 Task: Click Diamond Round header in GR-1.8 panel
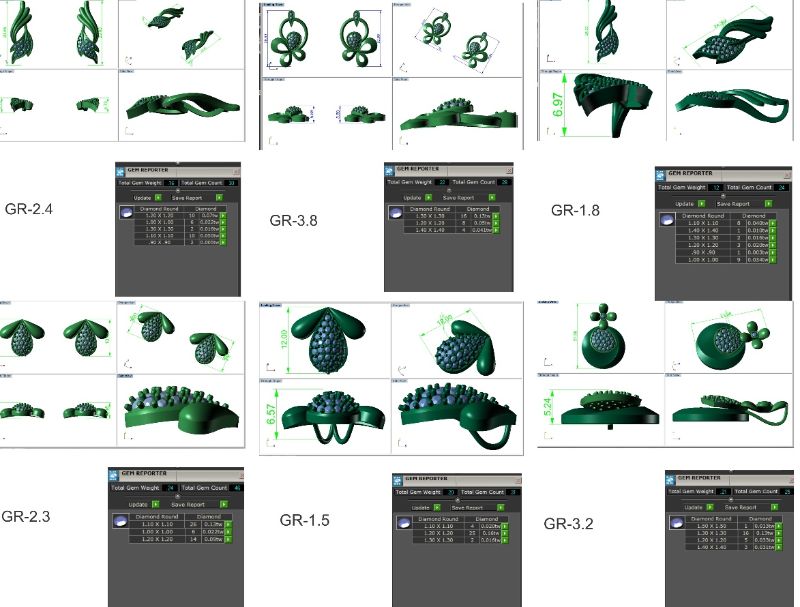(x=703, y=216)
